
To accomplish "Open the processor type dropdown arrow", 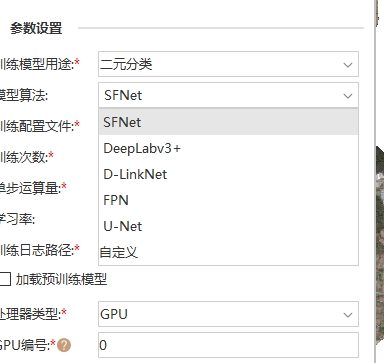I will tap(348, 314).
